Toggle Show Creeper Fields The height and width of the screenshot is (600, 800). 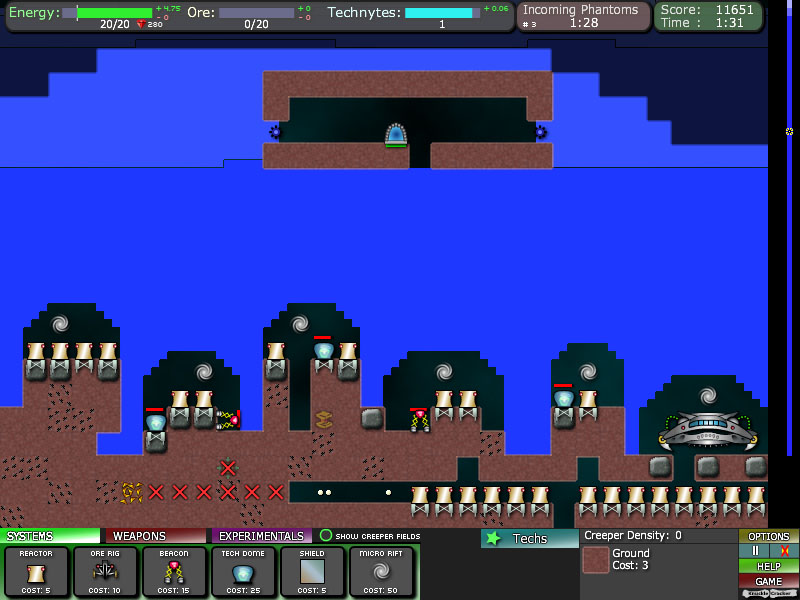click(x=370, y=536)
